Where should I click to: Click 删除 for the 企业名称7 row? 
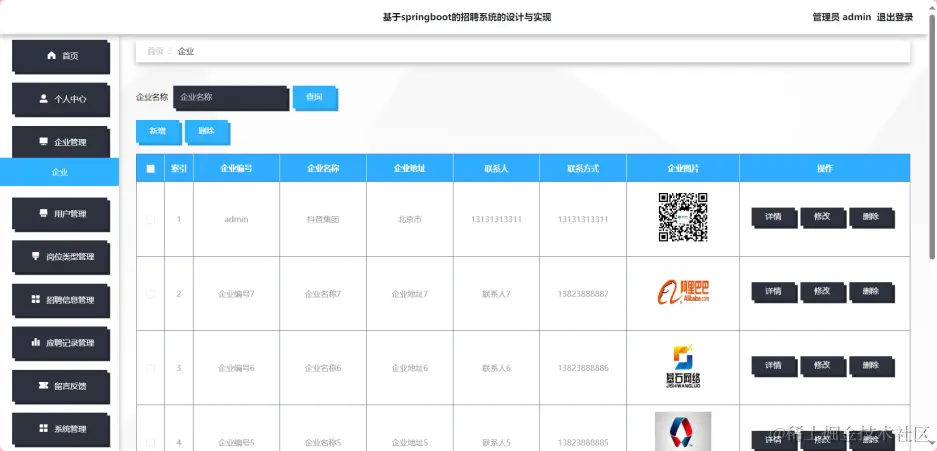871,292
